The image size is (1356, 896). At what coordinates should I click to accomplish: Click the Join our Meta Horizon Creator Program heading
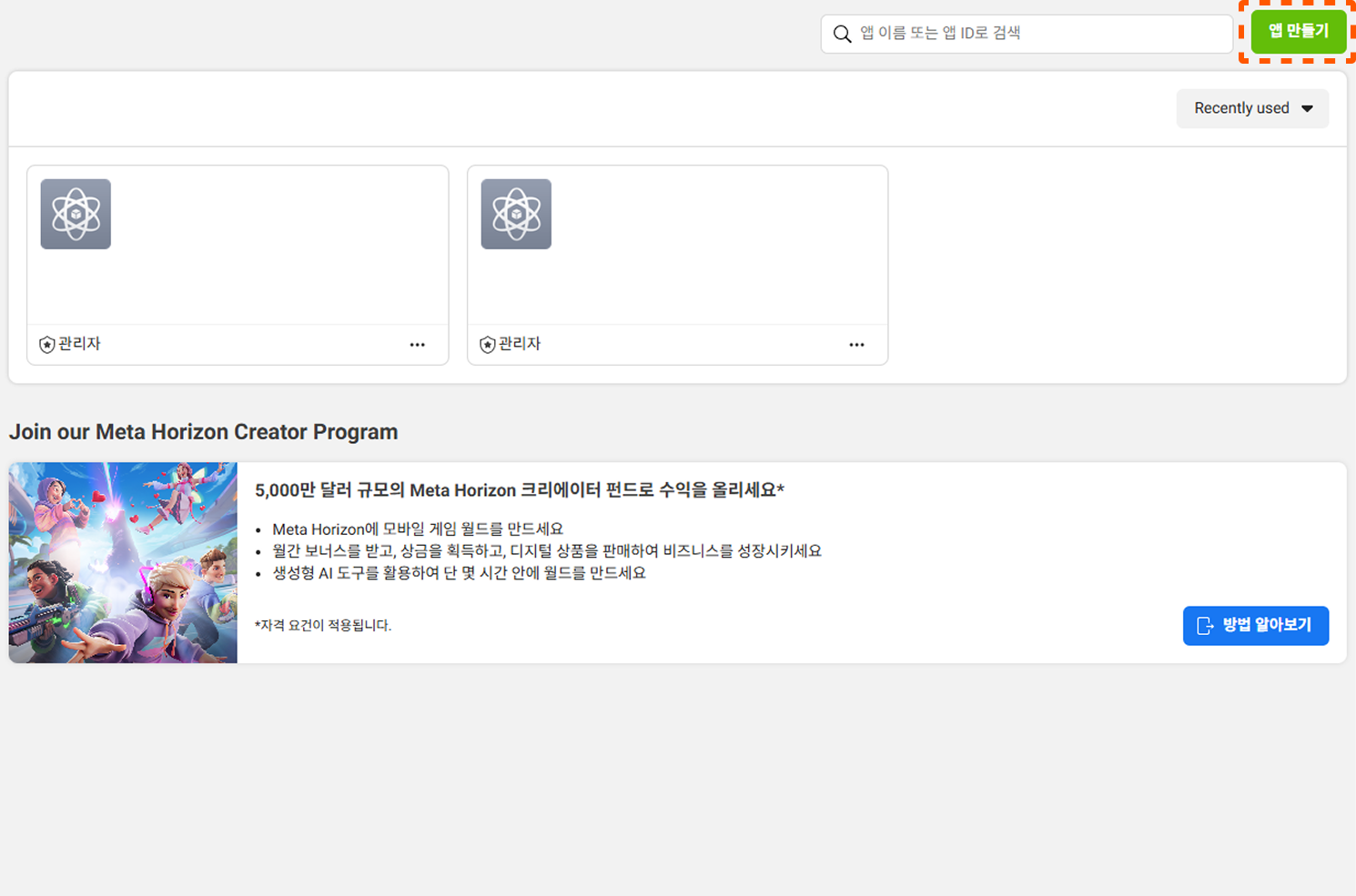(x=204, y=431)
